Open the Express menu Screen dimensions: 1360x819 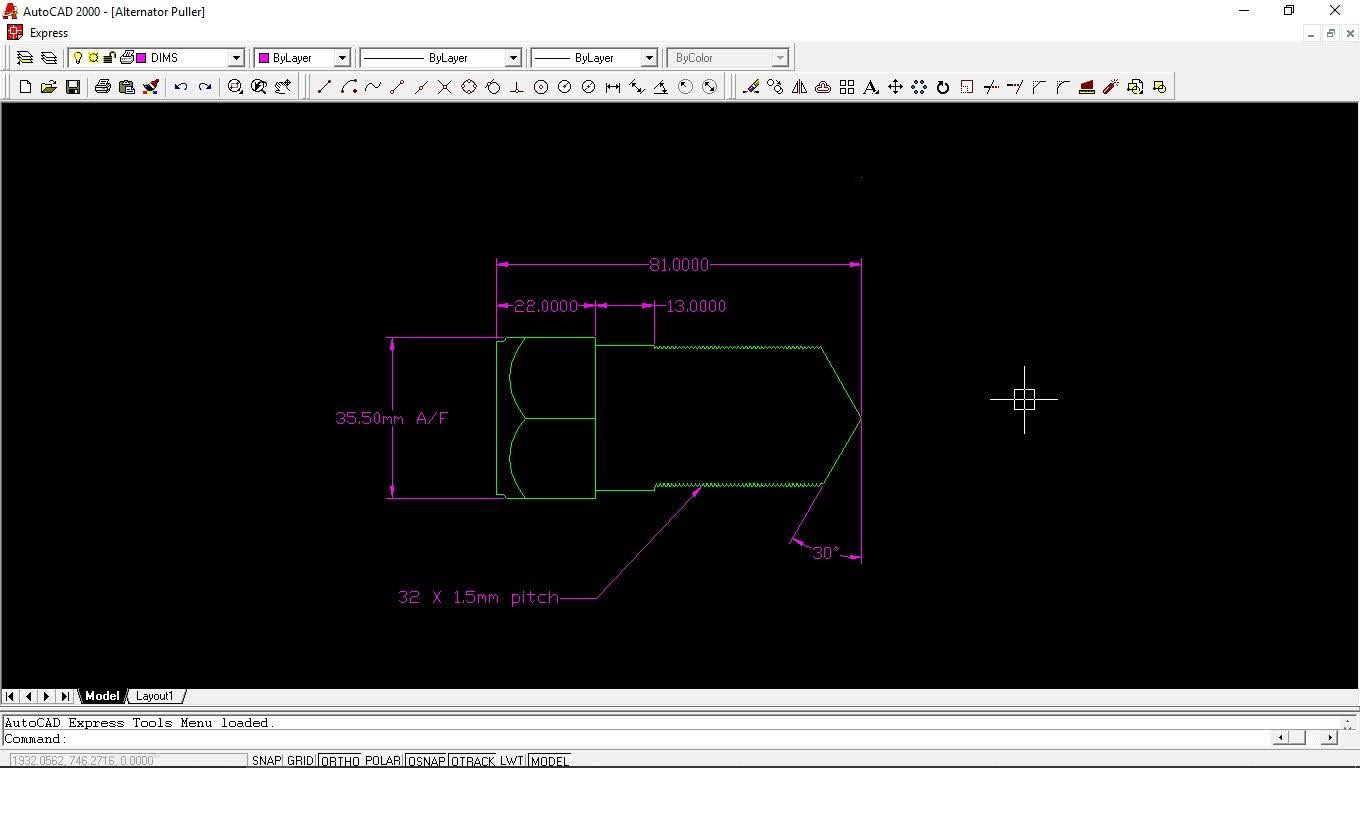click(49, 33)
